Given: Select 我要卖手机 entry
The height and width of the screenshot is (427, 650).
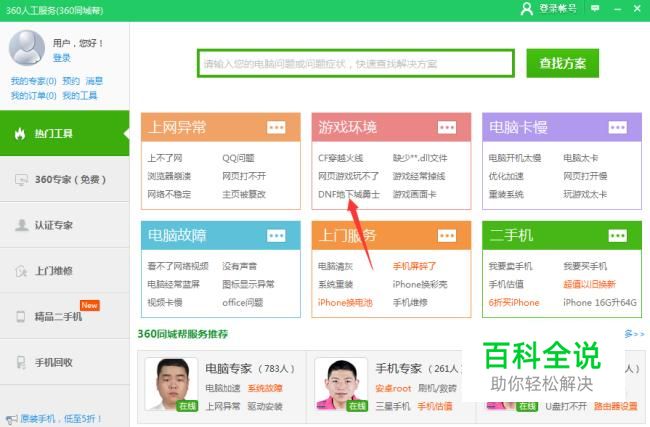Looking at the screenshot, I should (510, 266).
